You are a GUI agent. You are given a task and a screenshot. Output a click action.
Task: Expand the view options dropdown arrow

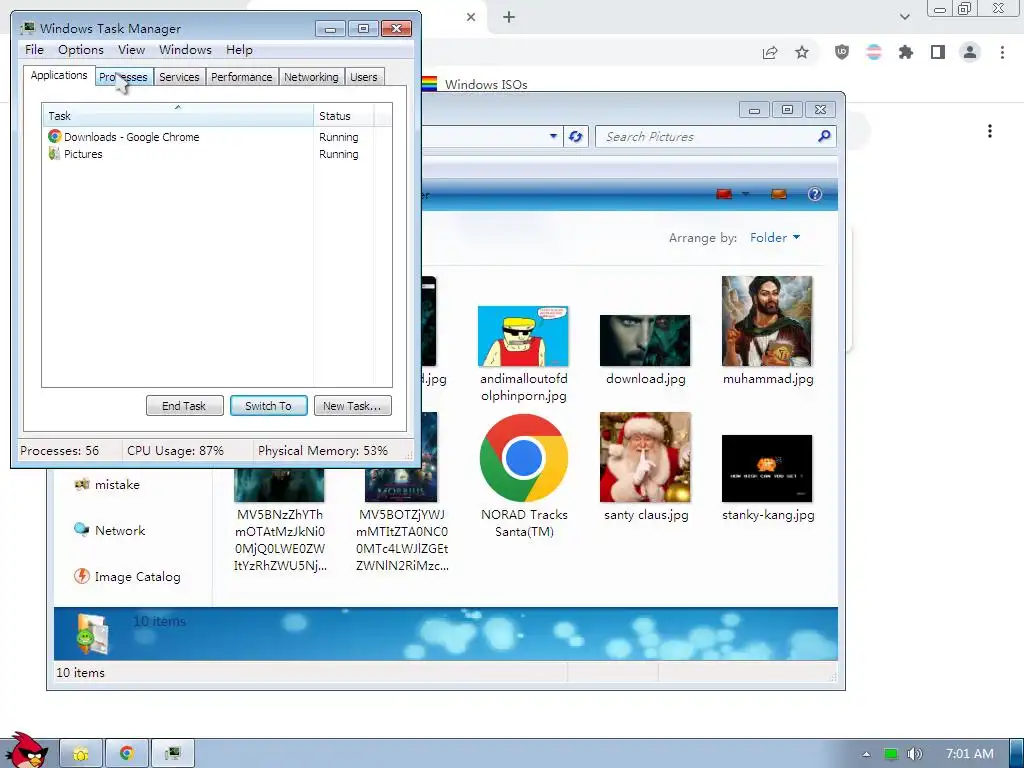[745, 194]
